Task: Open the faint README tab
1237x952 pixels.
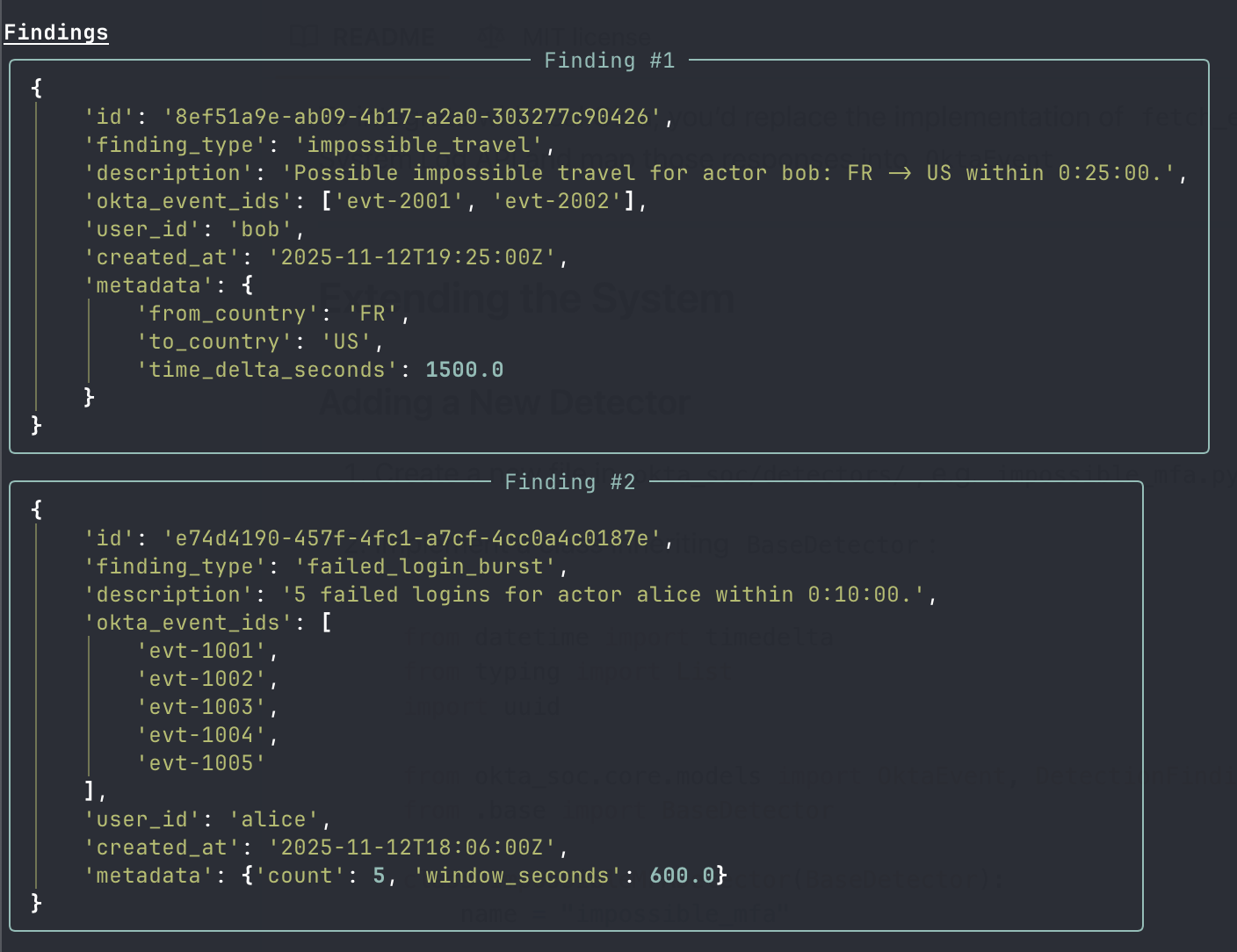Action: pos(362,37)
